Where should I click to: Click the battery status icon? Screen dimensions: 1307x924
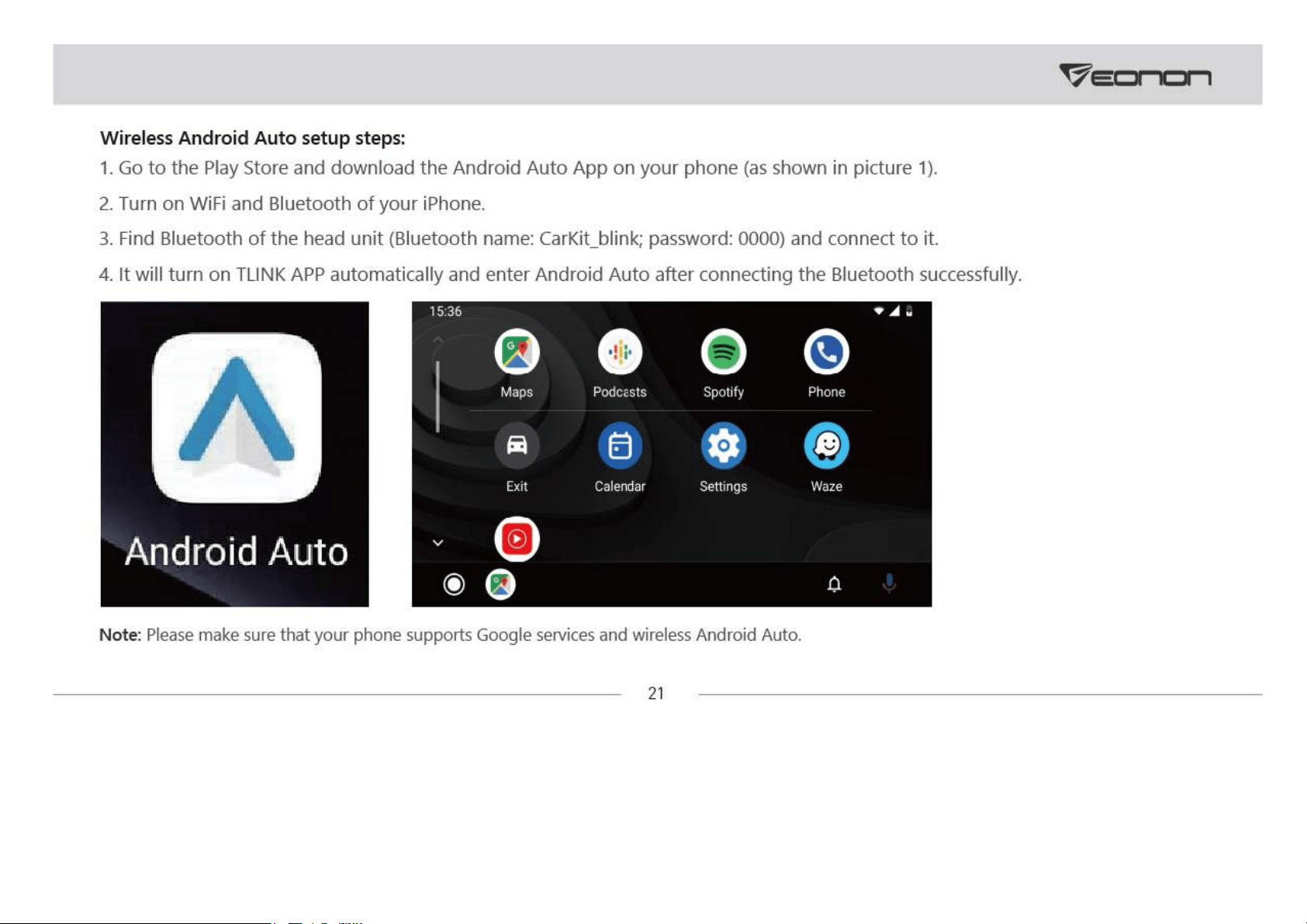pyautogui.click(x=909, y=311)
